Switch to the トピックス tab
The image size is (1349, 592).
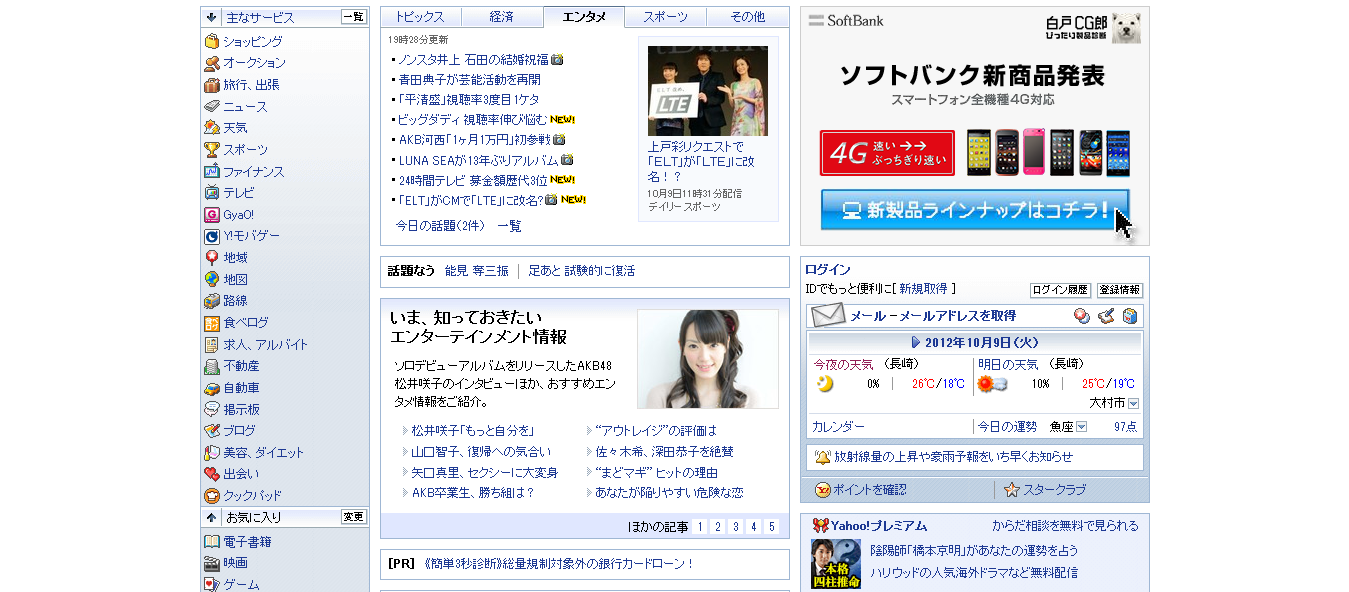(x=421, y=17)
